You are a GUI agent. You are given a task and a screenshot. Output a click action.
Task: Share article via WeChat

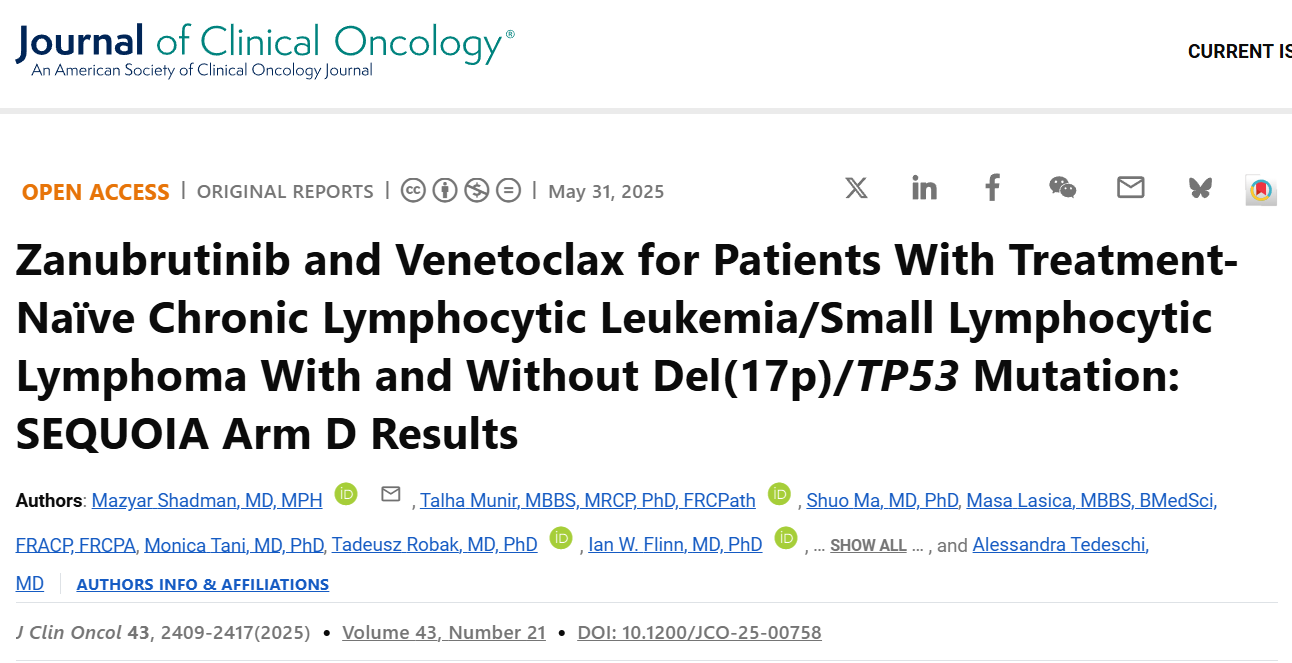coord(1062,188)
